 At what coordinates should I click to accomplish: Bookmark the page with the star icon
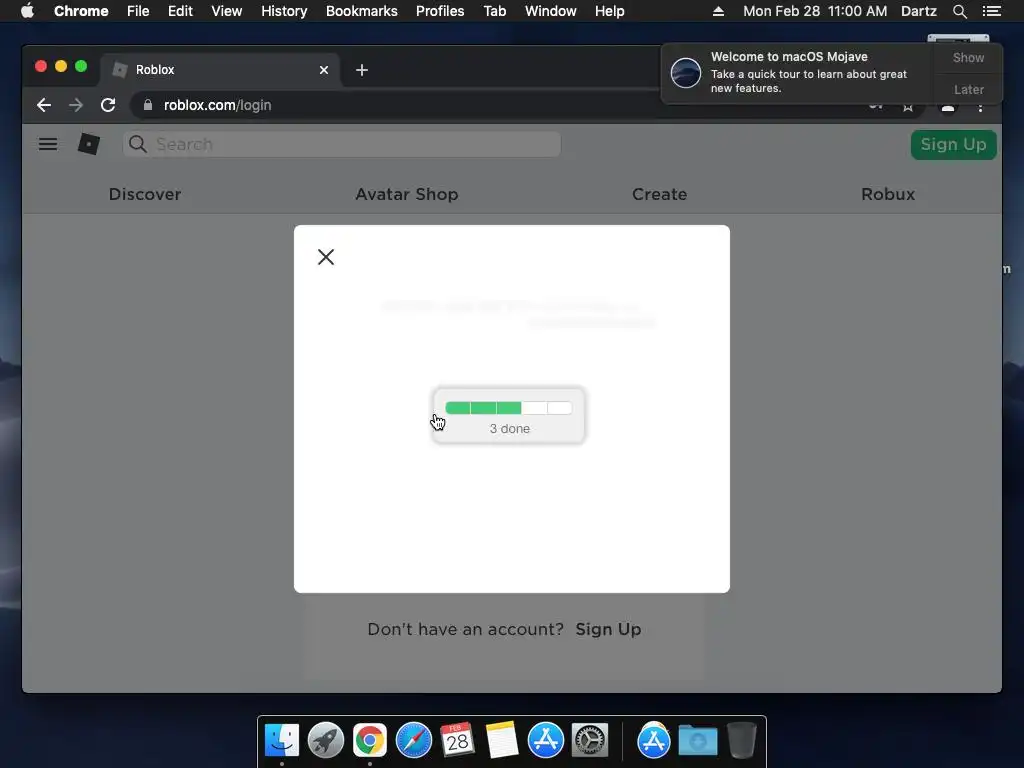pos(908,106)
